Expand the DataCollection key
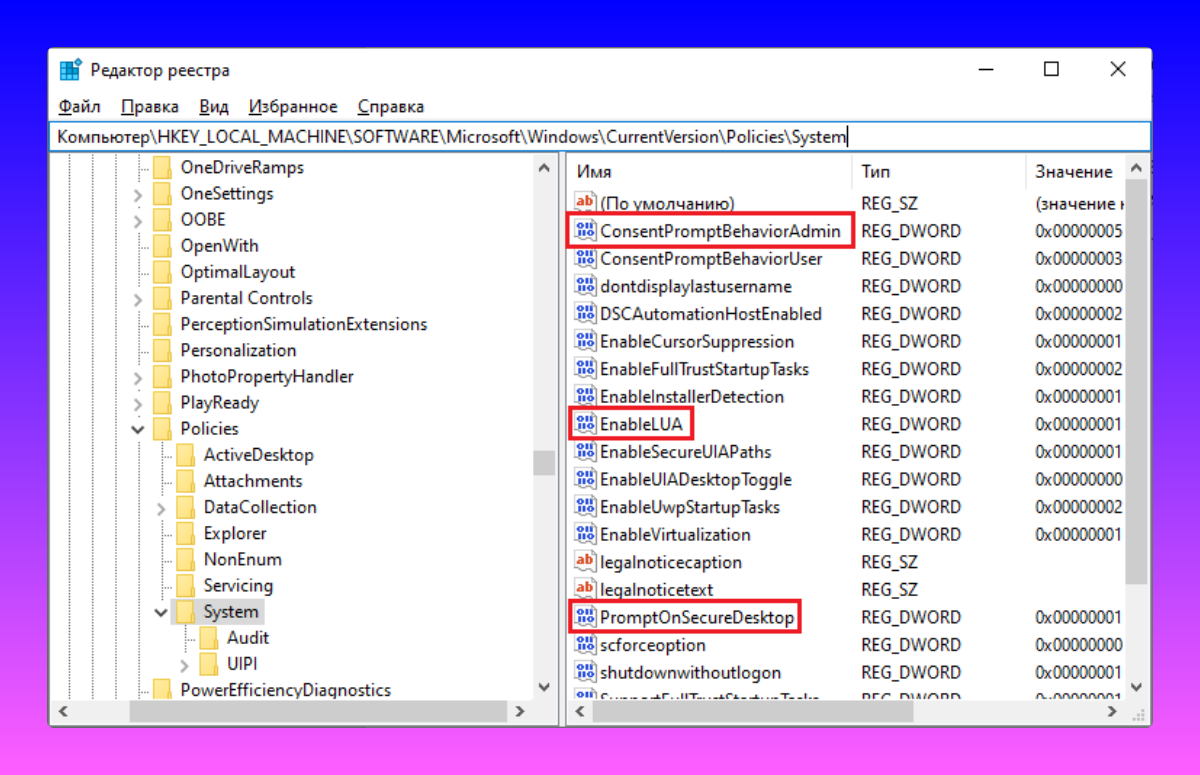Screen dimensions: 1200x775 161,508
